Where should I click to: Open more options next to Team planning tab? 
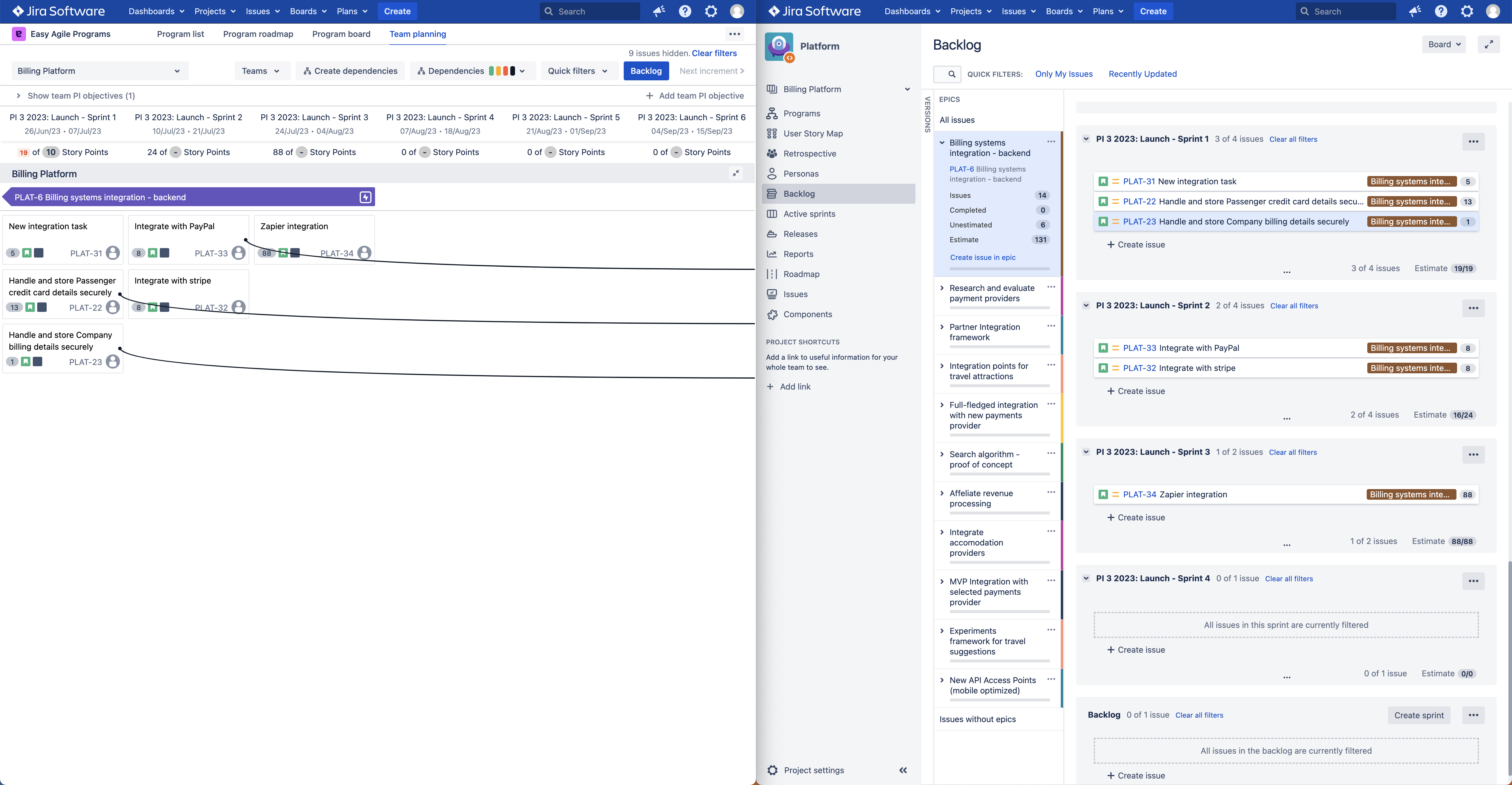coord(734,34)
